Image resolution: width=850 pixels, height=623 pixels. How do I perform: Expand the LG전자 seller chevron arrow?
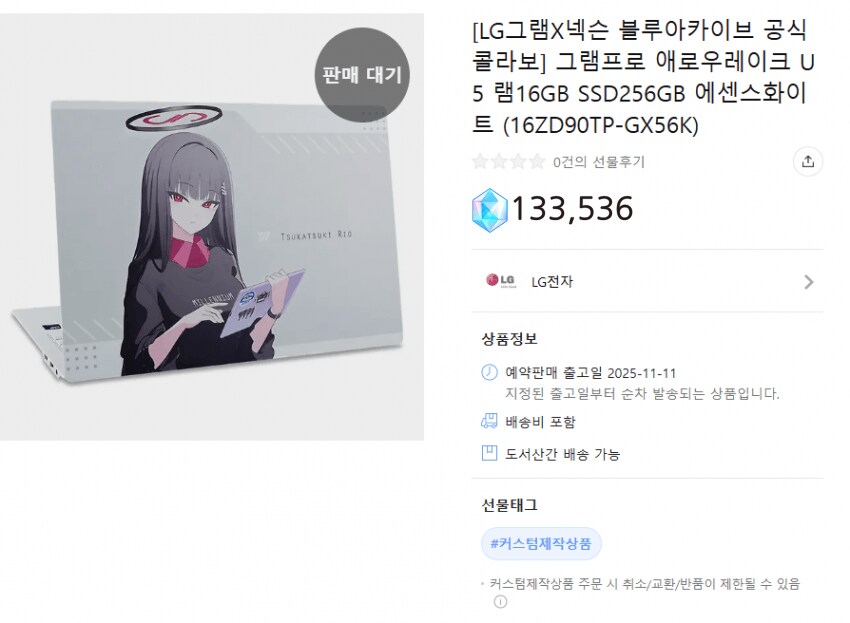(x=809, y=282)
